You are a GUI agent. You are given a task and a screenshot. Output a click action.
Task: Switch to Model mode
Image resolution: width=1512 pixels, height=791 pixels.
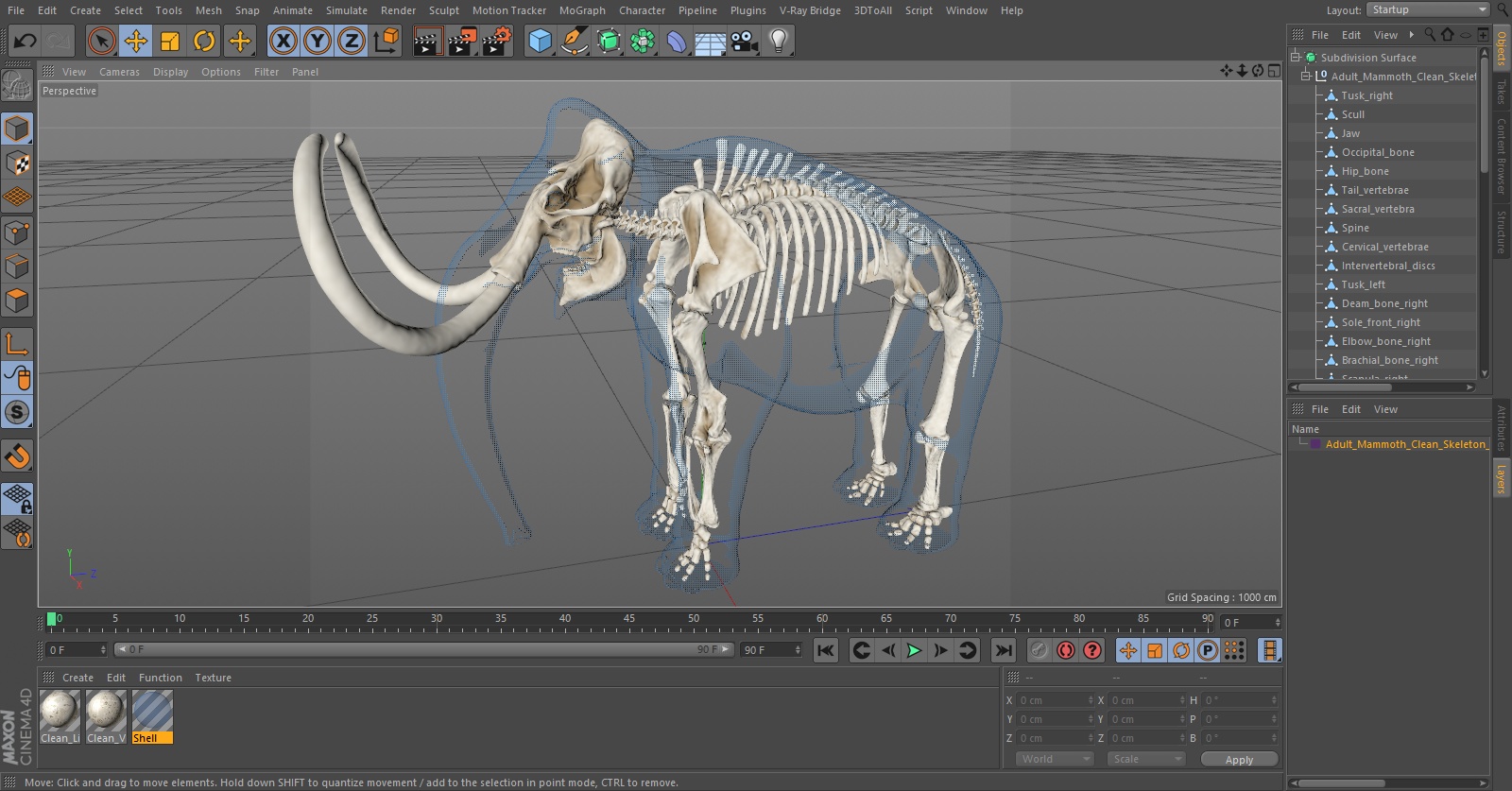click(x=17, y=129)
